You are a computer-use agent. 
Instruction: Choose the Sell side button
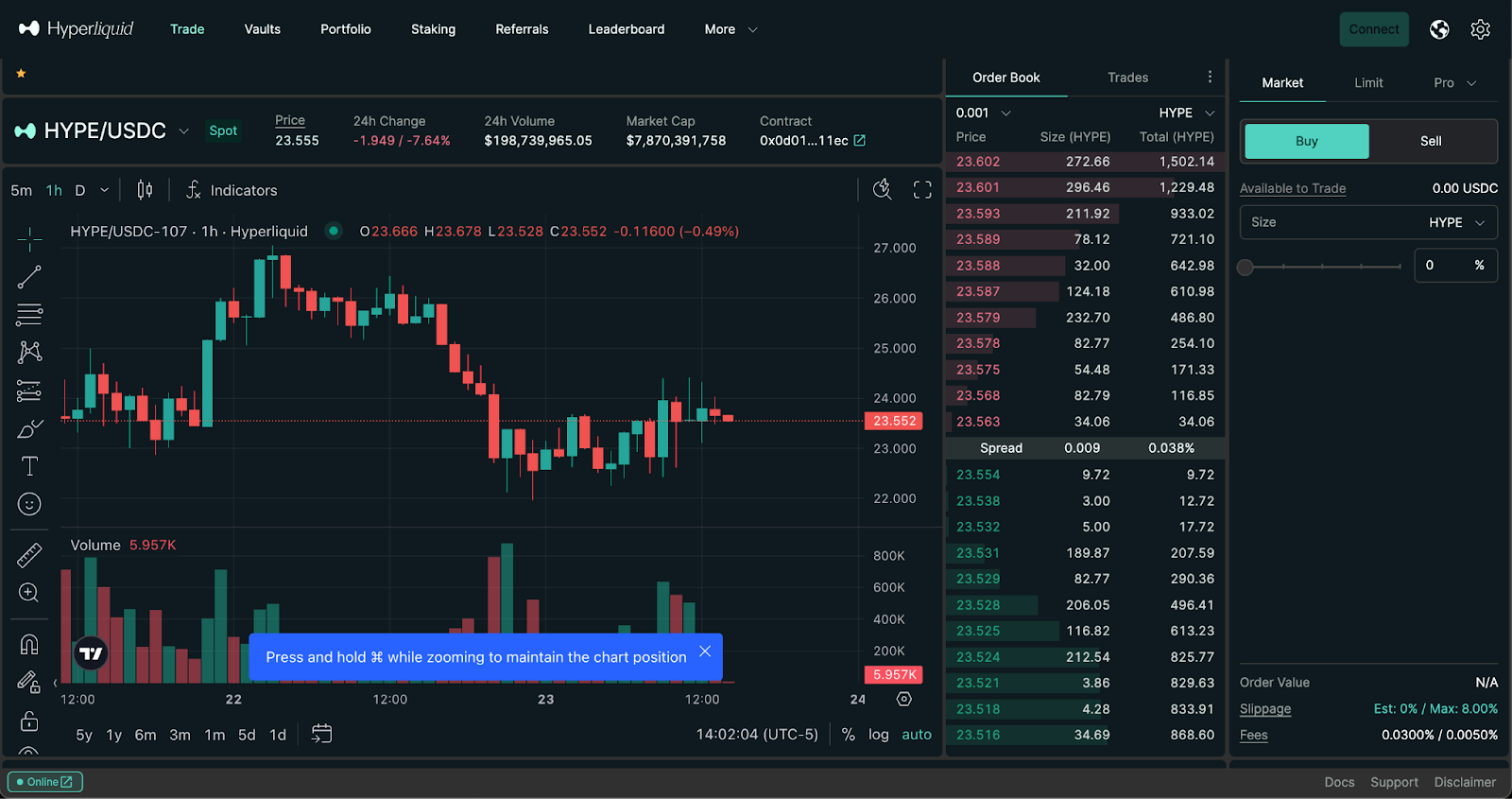coord(1431,141)
